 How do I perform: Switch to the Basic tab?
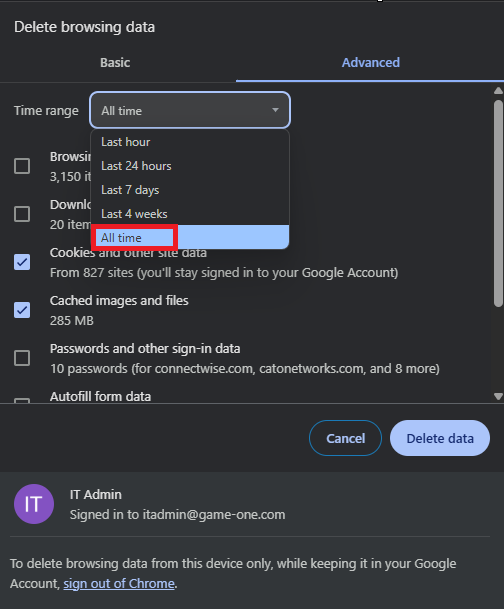[115, 63]
